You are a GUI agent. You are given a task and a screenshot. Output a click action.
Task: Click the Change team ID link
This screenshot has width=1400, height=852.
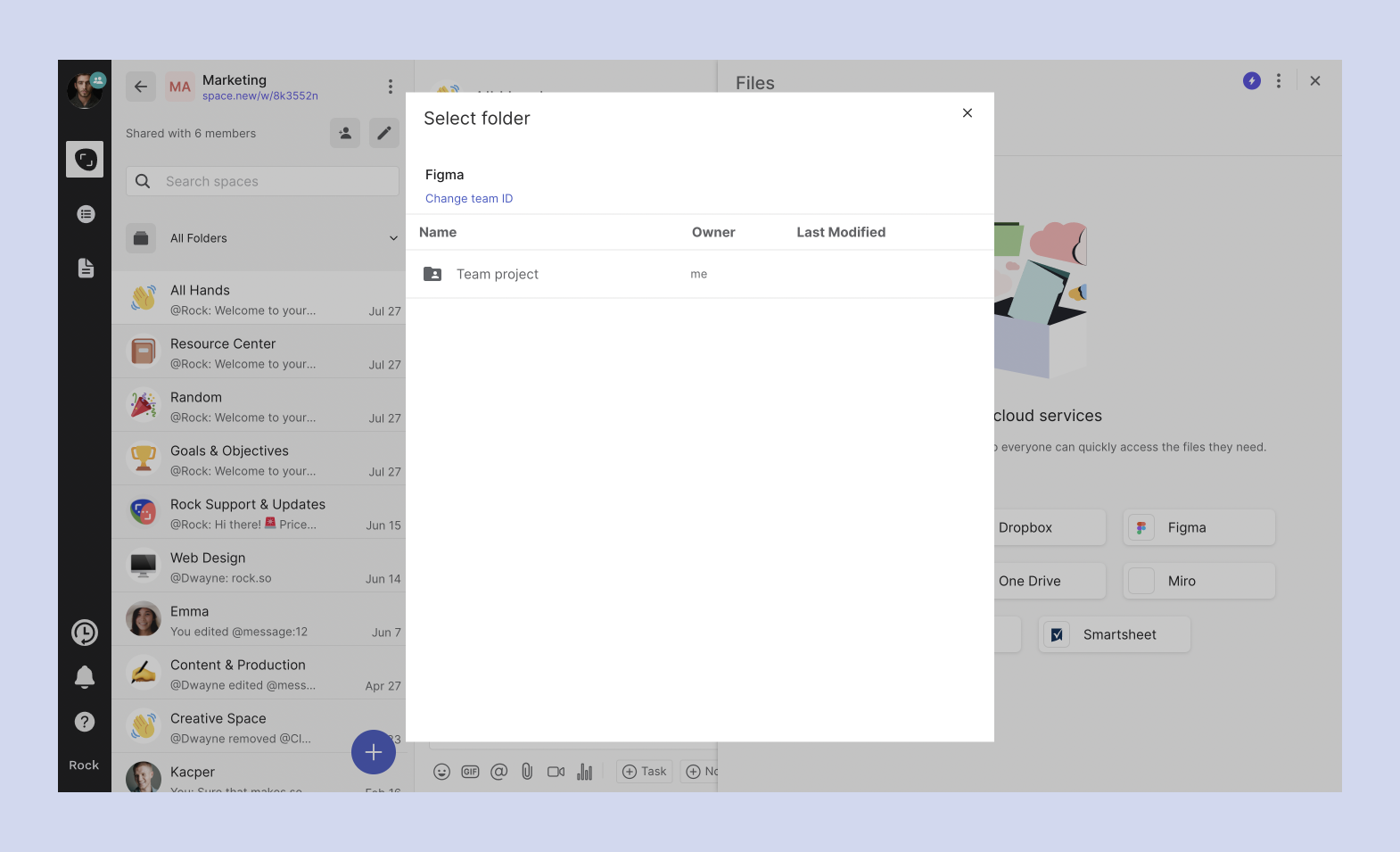(469, 199)
